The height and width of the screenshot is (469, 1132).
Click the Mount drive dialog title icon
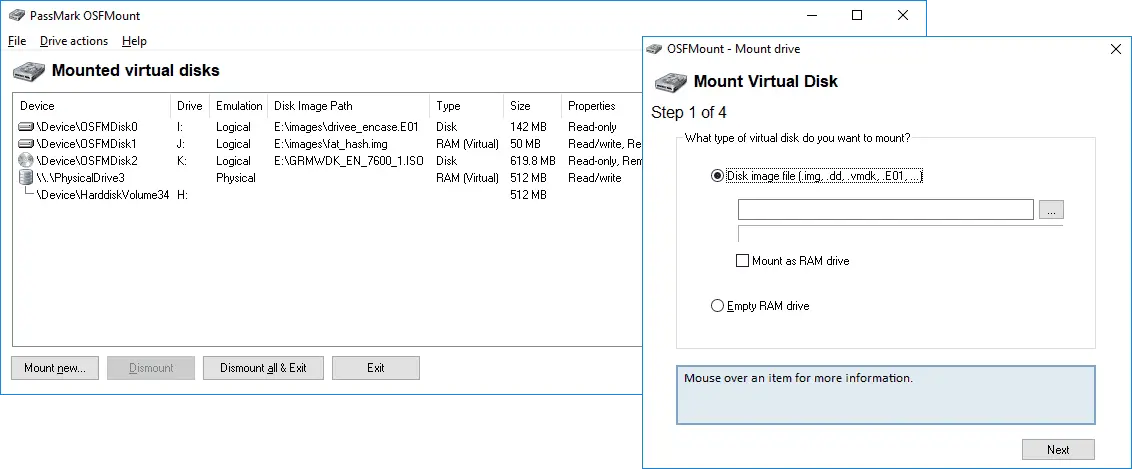point(655,49)
